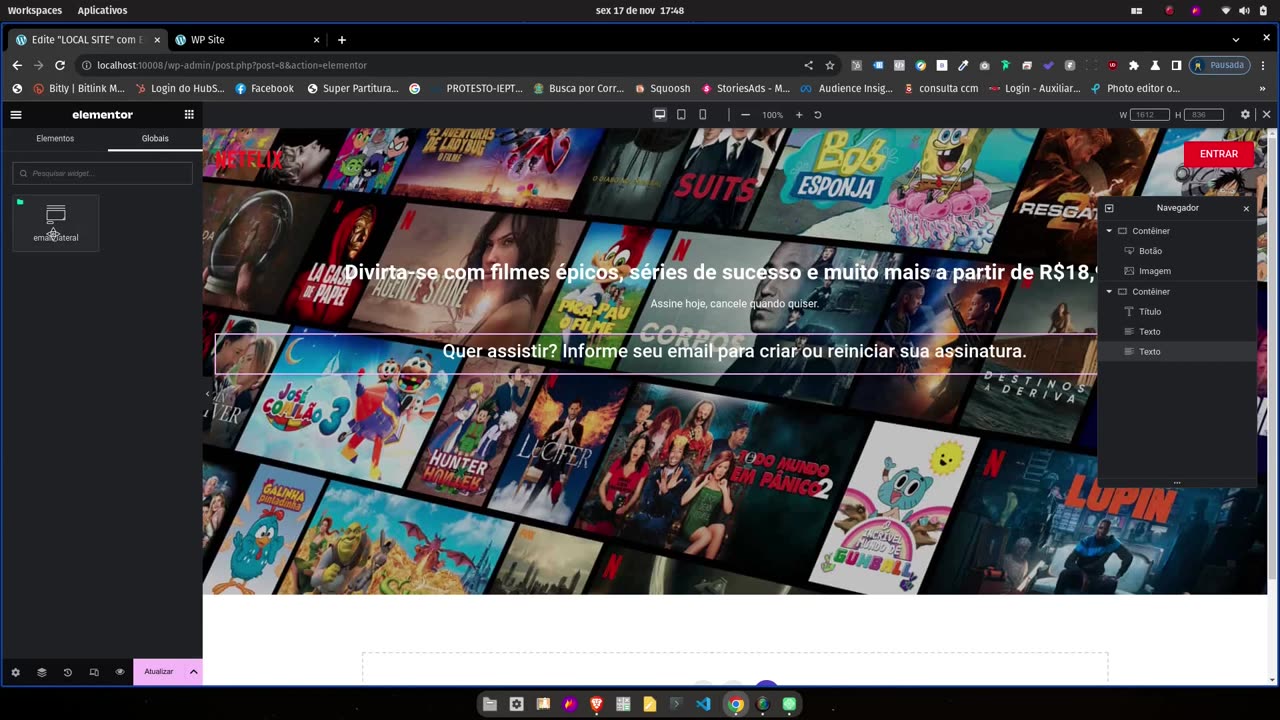Open the files manager in the dock

tap(490, 704)
